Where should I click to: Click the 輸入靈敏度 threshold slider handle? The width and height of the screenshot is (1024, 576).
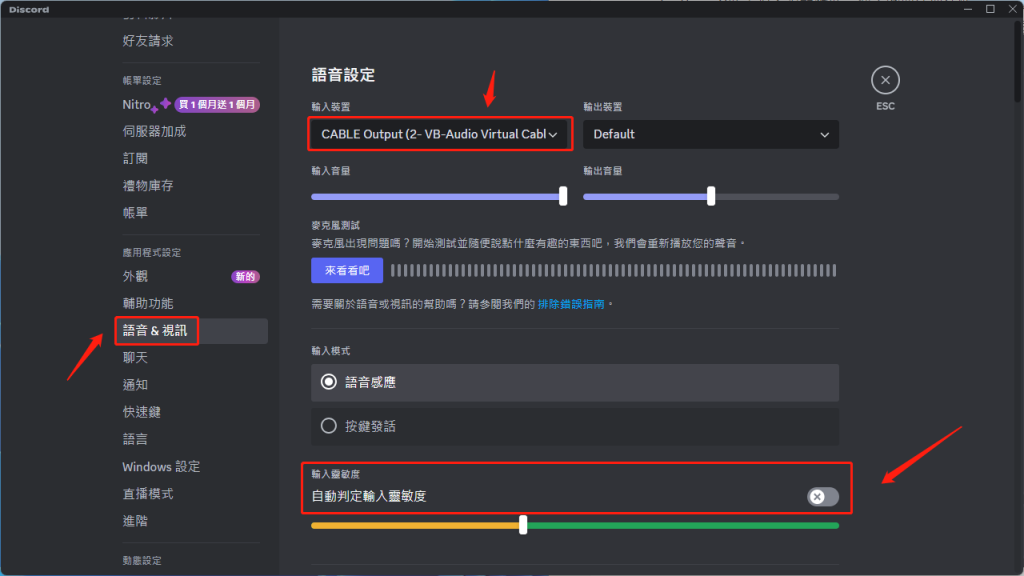(x=523, y=524)
